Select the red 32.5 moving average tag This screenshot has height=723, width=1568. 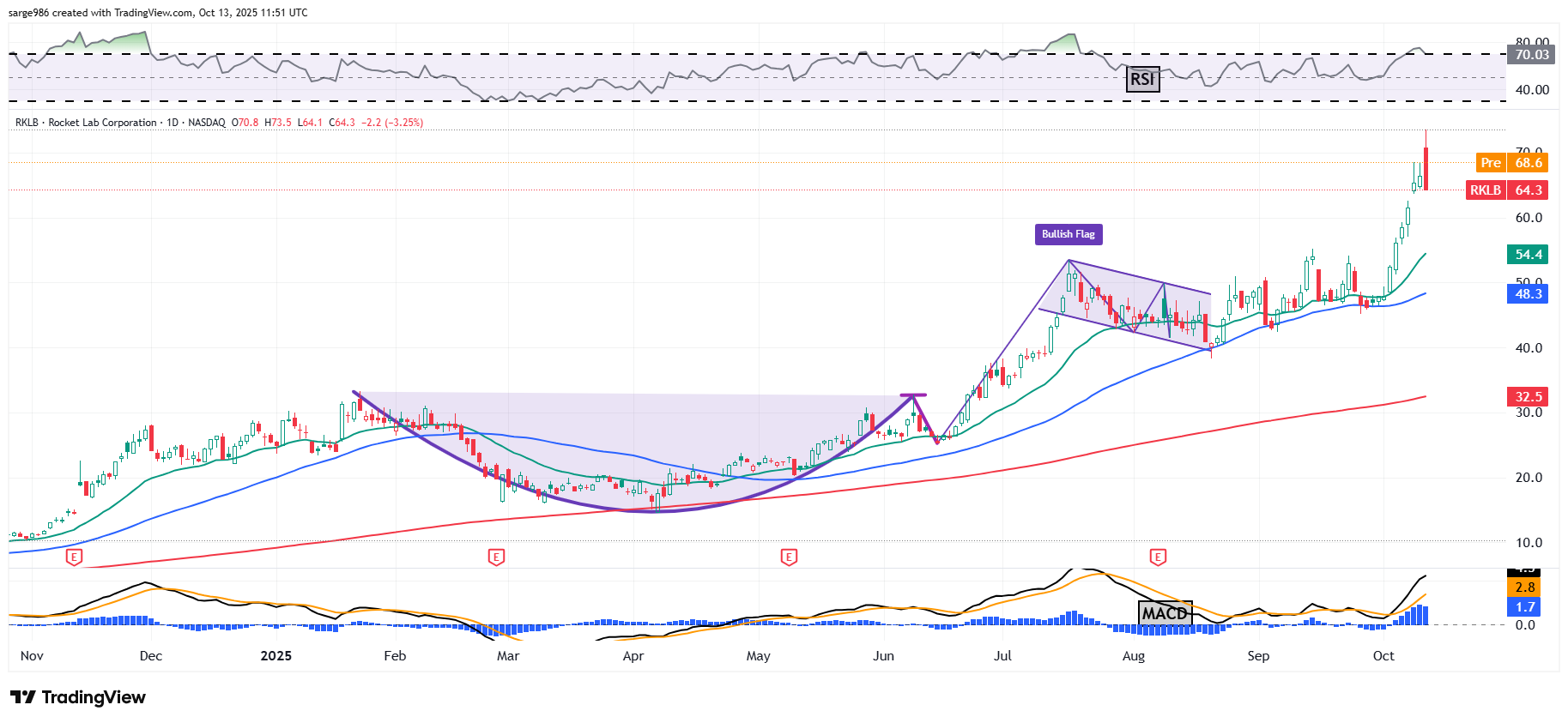[x=1528, y=396]
